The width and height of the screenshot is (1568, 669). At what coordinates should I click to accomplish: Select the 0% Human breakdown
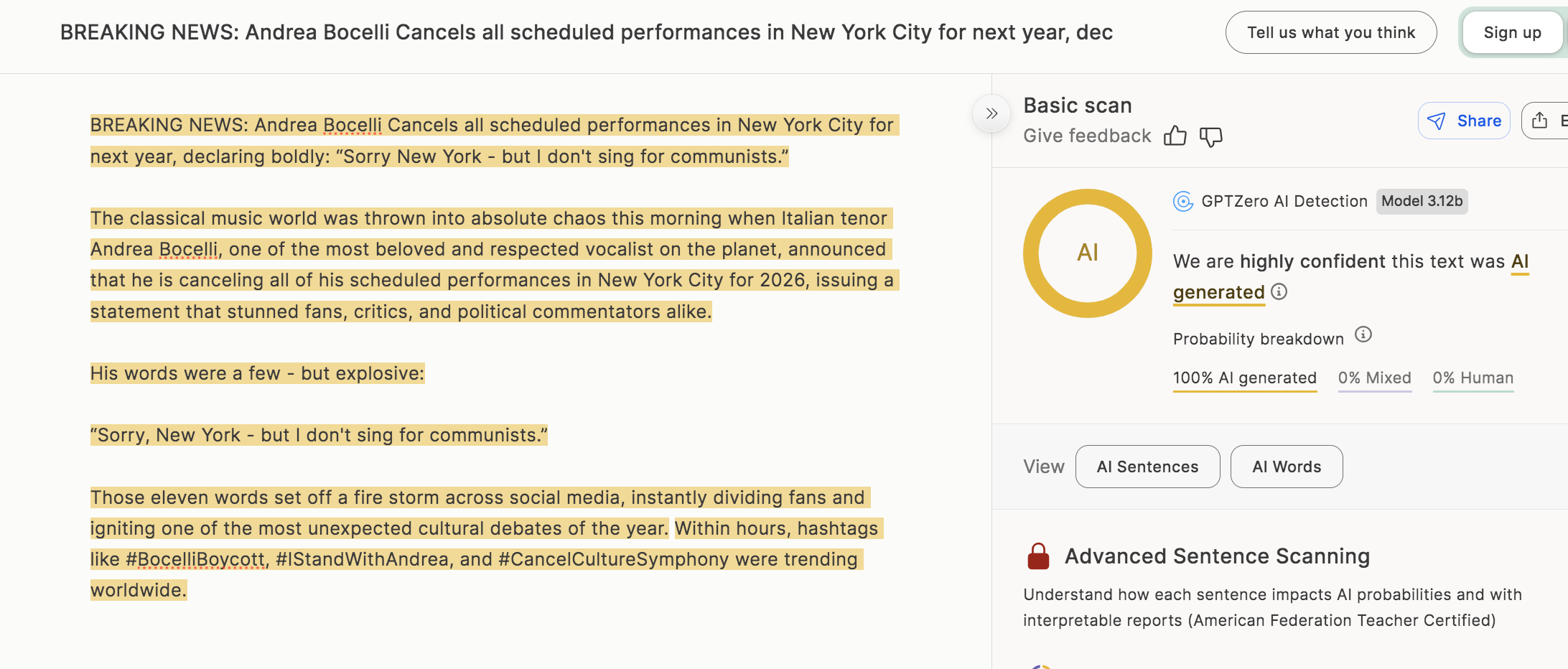(x=1473, y=378)
